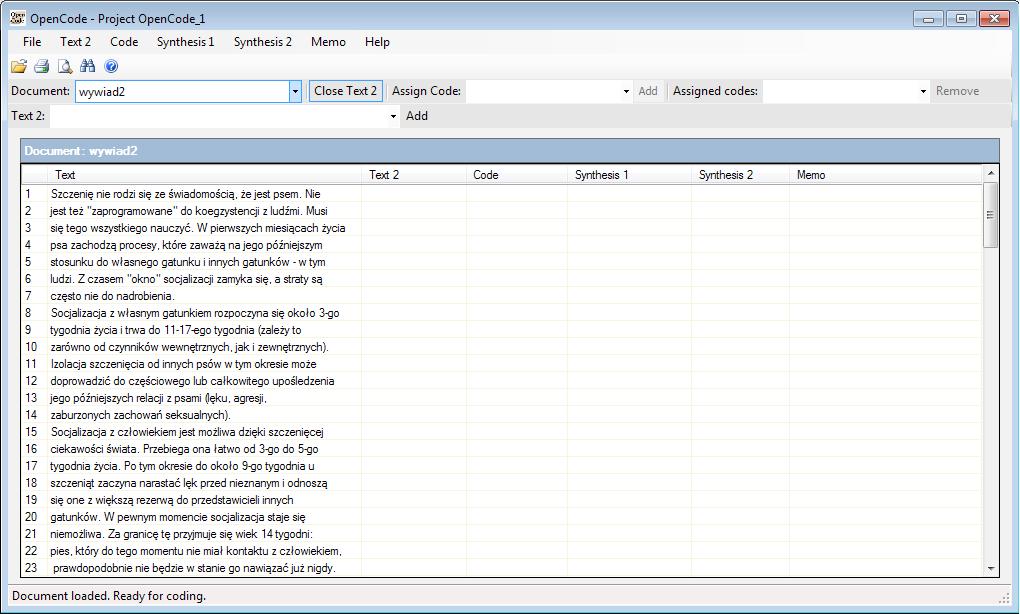Image resolution: width=1020 pixels, height=614 pixels.
Task: Expand the Assigned codes dropdown
Action: coord(923,92)
